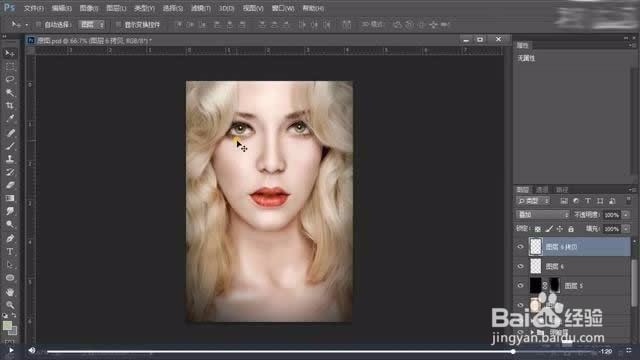640x360 pixels.
Task: Select the Clone Stamp tool
Action: tap(10, 159)
